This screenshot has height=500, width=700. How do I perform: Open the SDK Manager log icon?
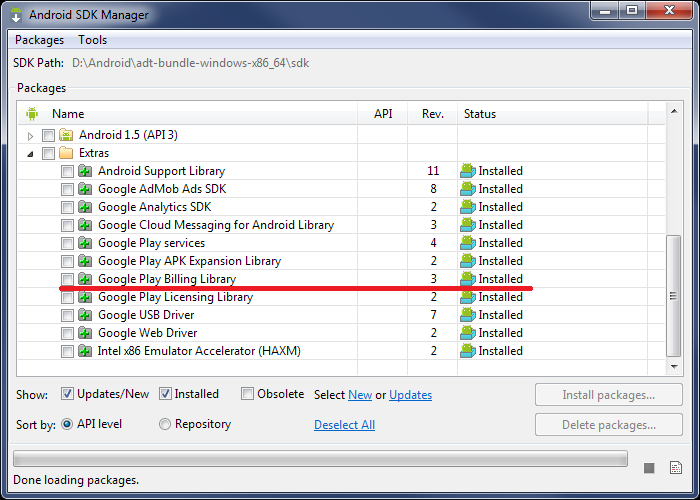676,467
